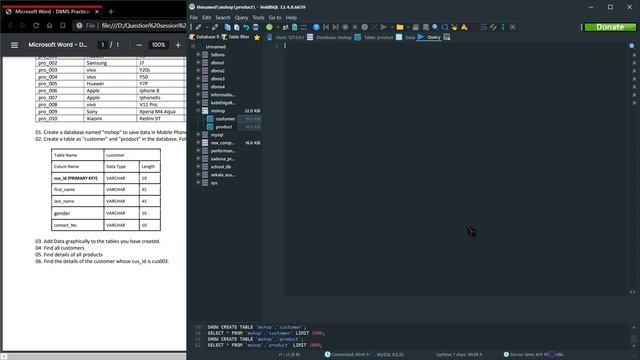Screen dimensions: 640x360
Task: Click the last-row navigation icon
Action: 335,27
